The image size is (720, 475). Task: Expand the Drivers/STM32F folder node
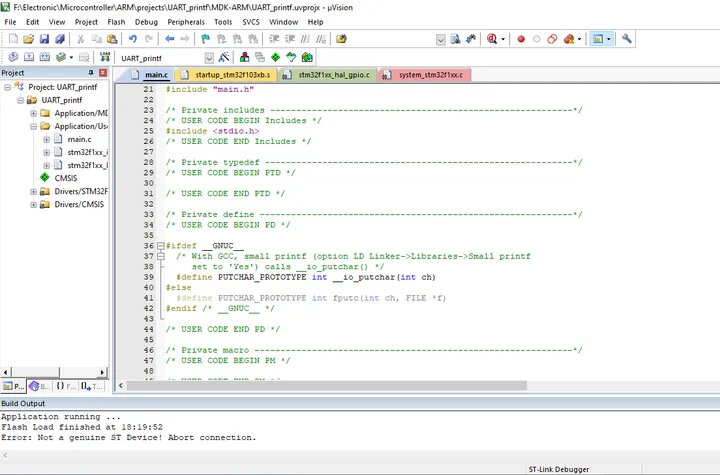point(33,192)
